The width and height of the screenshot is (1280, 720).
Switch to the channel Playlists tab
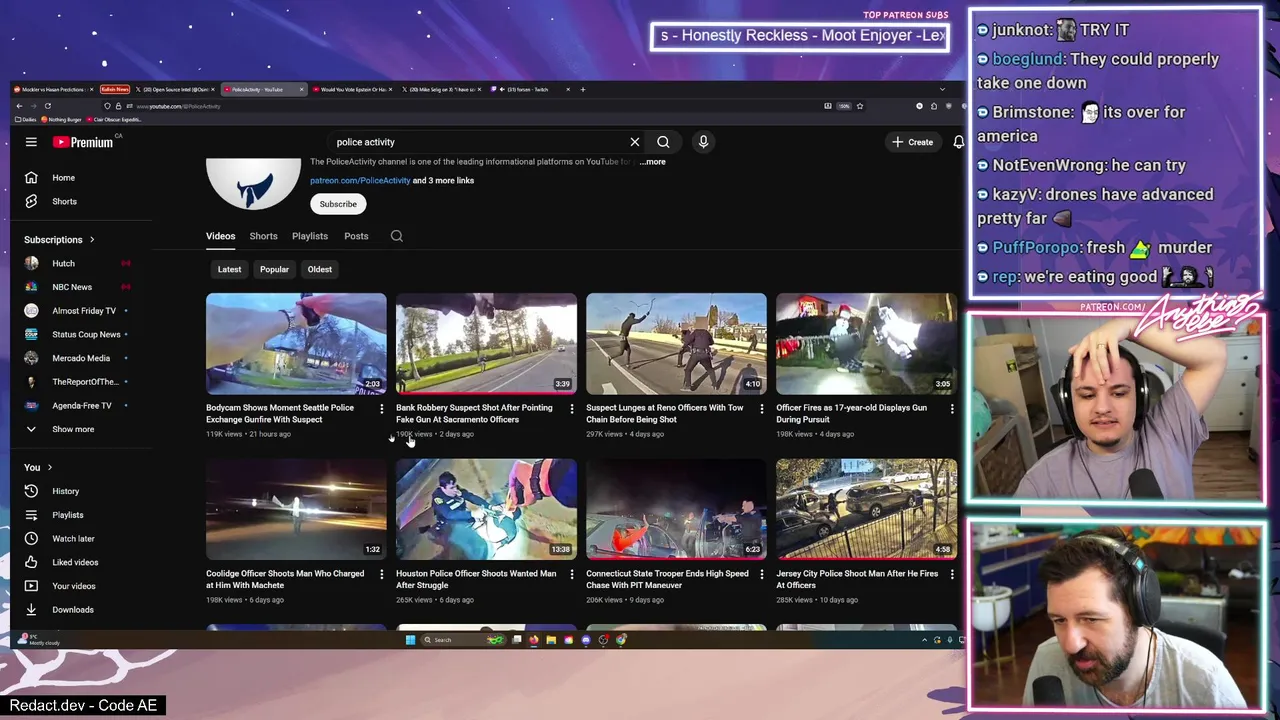coord(310,236)
